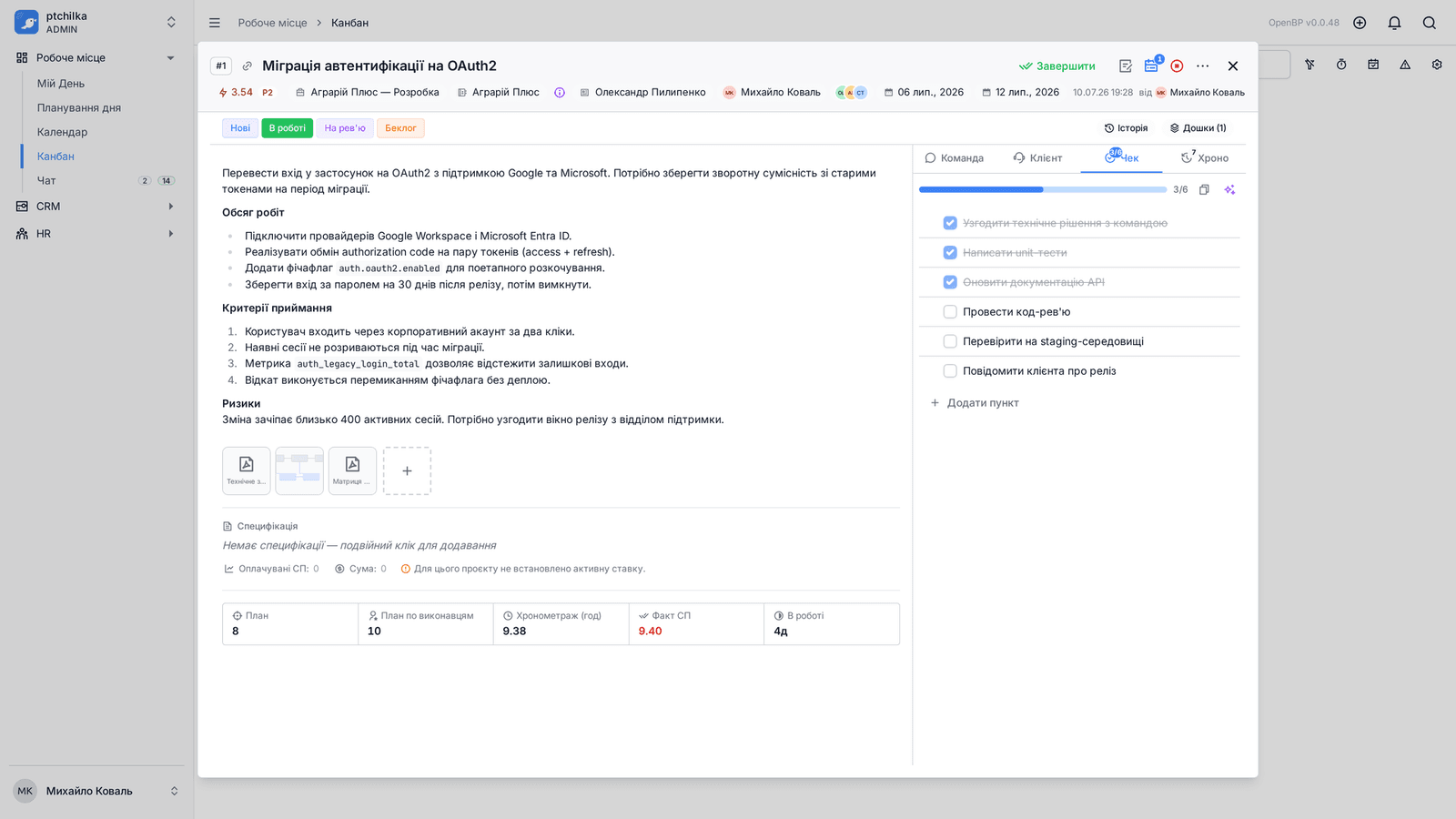1456x819 pixels.
Task: Switch to Клієнт tab
Action: coord(1037,158)
